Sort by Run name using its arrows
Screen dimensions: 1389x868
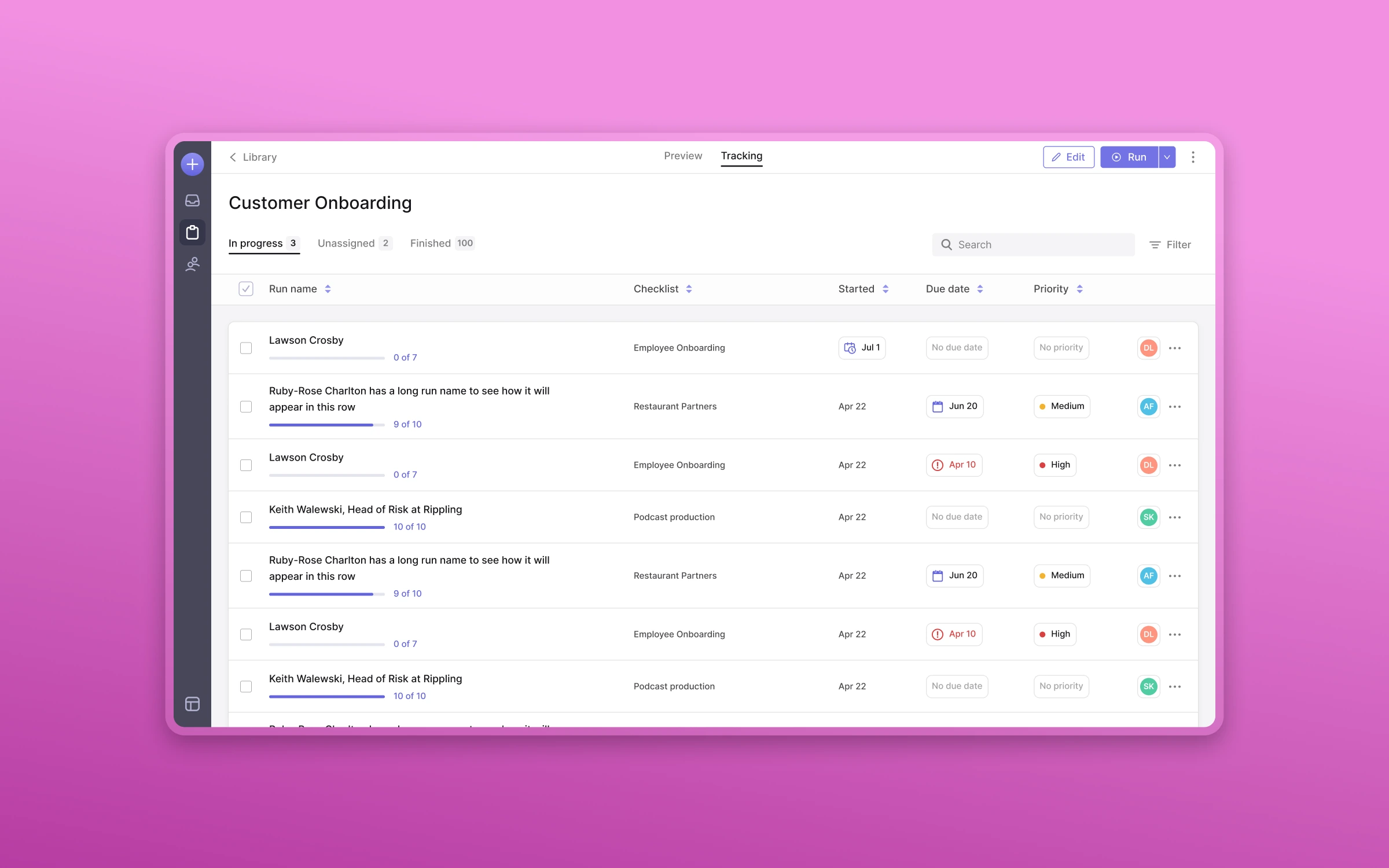(328, 289)
